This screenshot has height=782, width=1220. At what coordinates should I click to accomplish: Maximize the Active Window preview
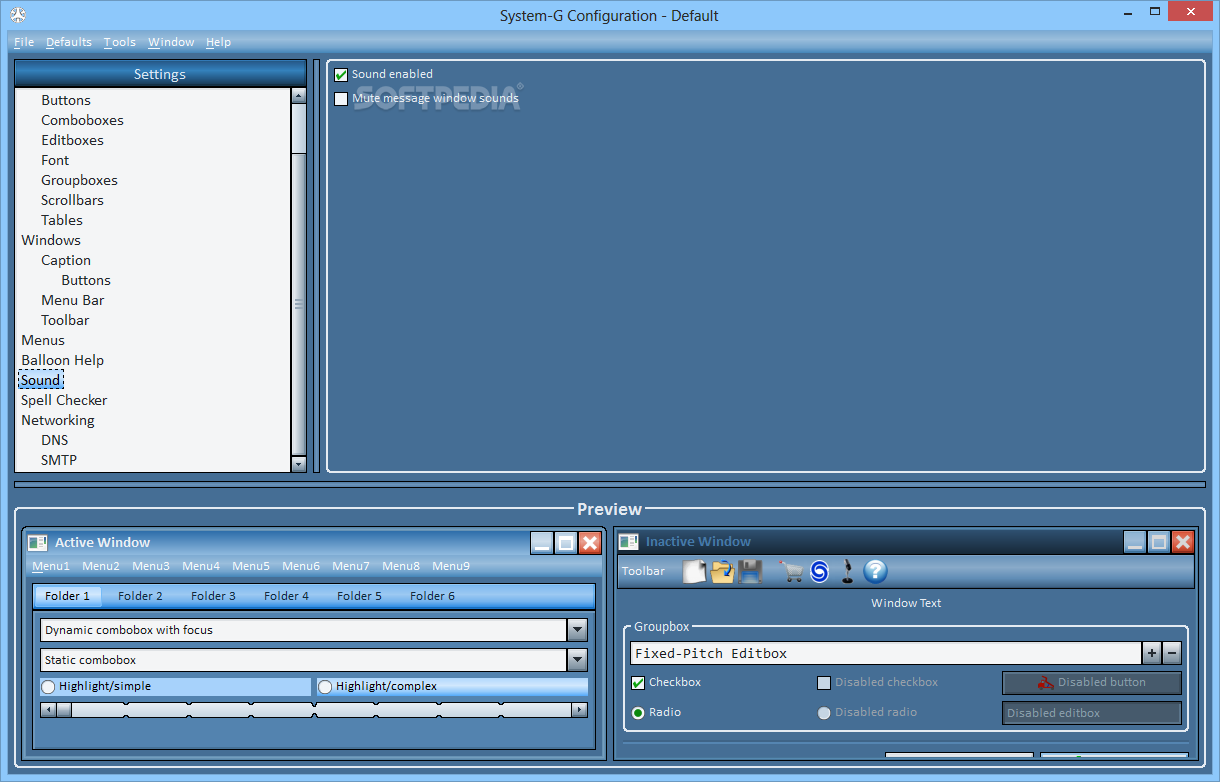[566, 543]
